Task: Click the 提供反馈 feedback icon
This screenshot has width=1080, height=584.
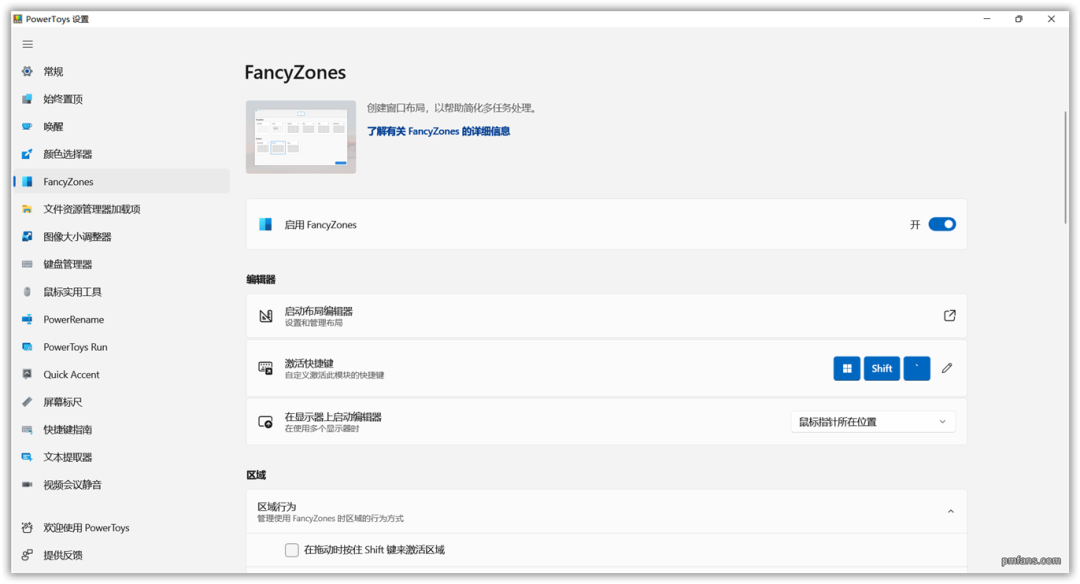Action: [27, 555]
